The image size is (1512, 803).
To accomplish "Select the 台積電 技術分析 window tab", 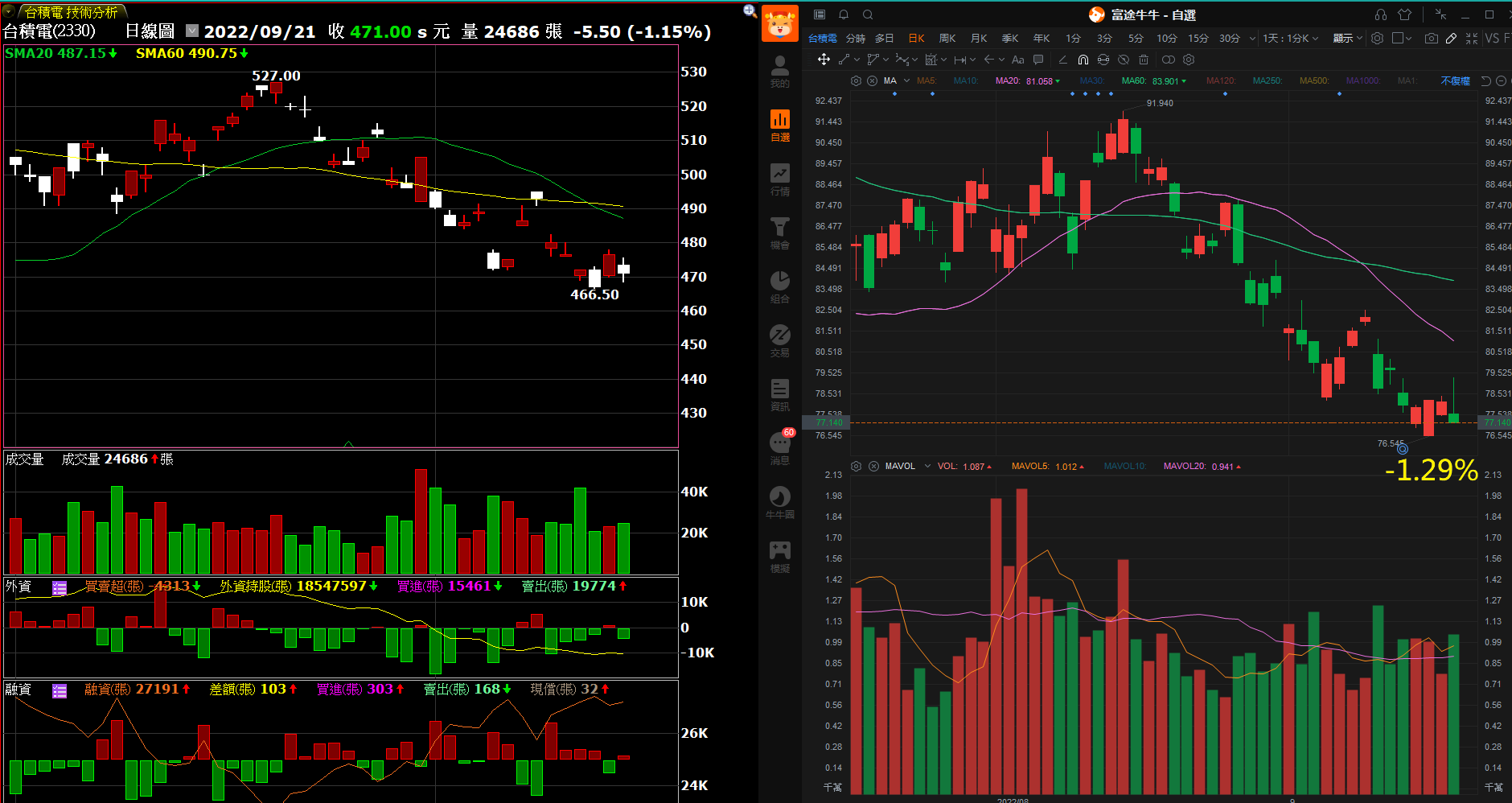I will coord(72,12).
